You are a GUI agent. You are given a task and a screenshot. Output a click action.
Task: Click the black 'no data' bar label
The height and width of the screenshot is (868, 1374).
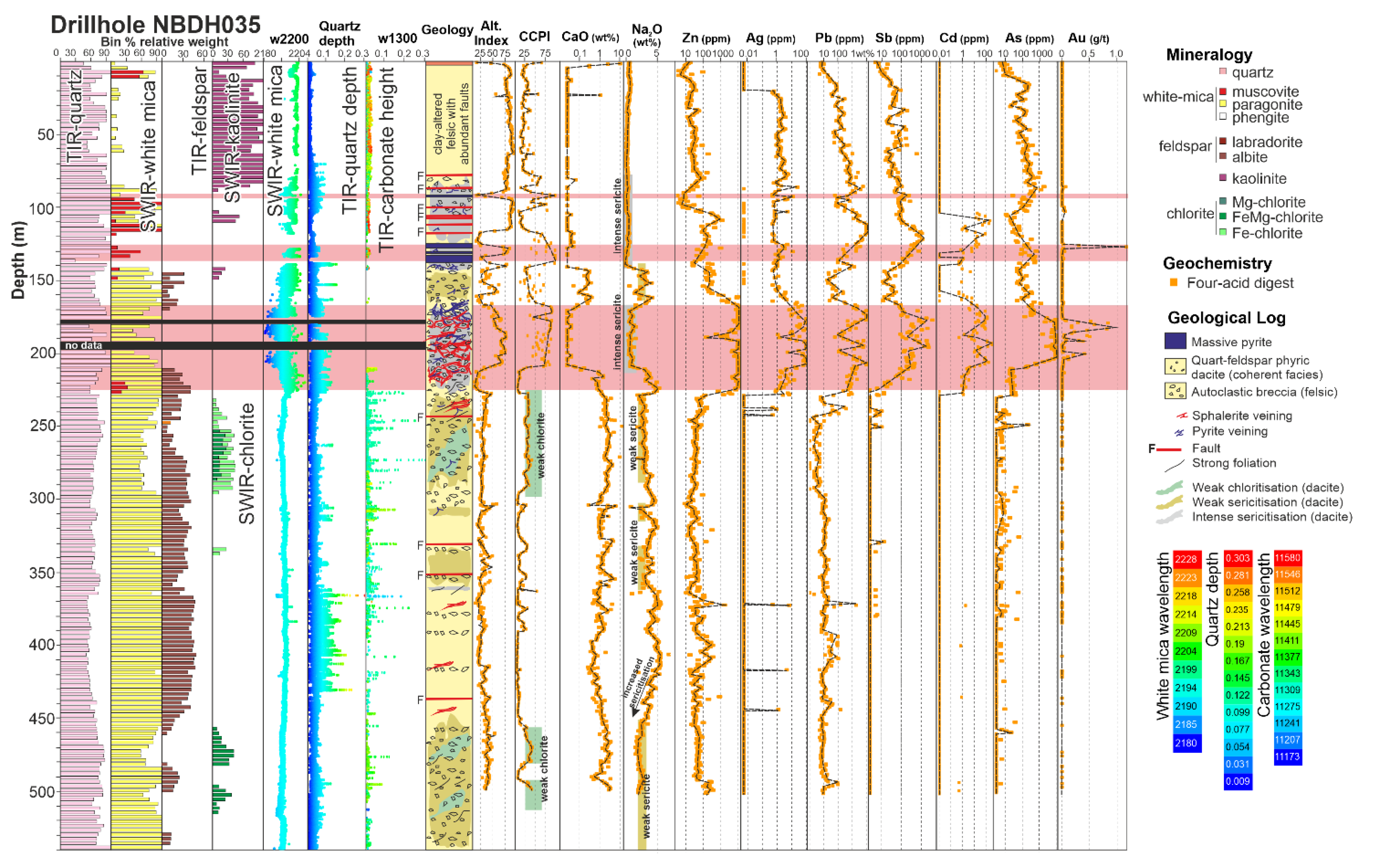coord(83,345)
